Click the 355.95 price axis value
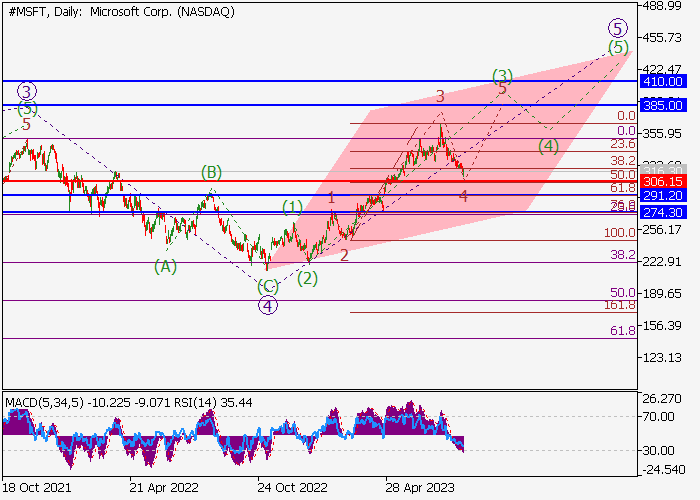Screen dimensions: 700x500 pos(662,134)
